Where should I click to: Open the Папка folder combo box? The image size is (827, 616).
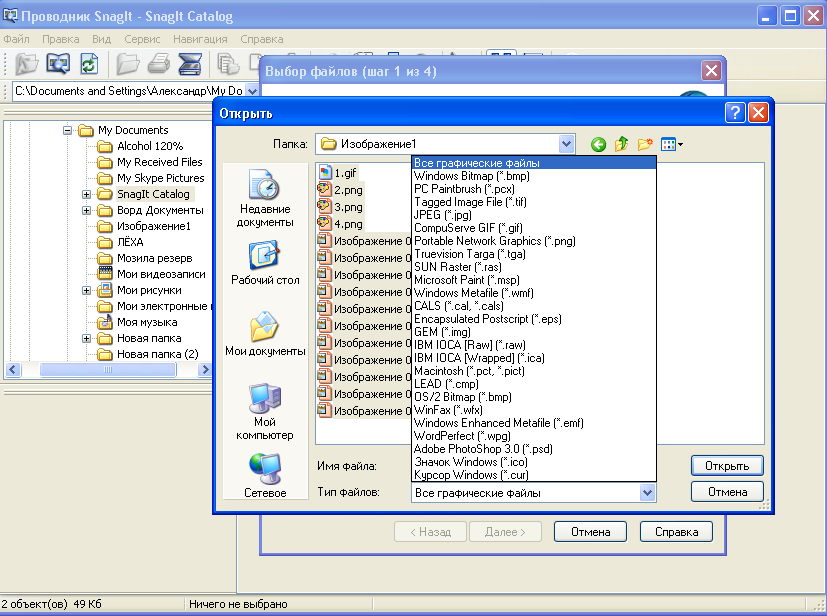coord(445,144)
